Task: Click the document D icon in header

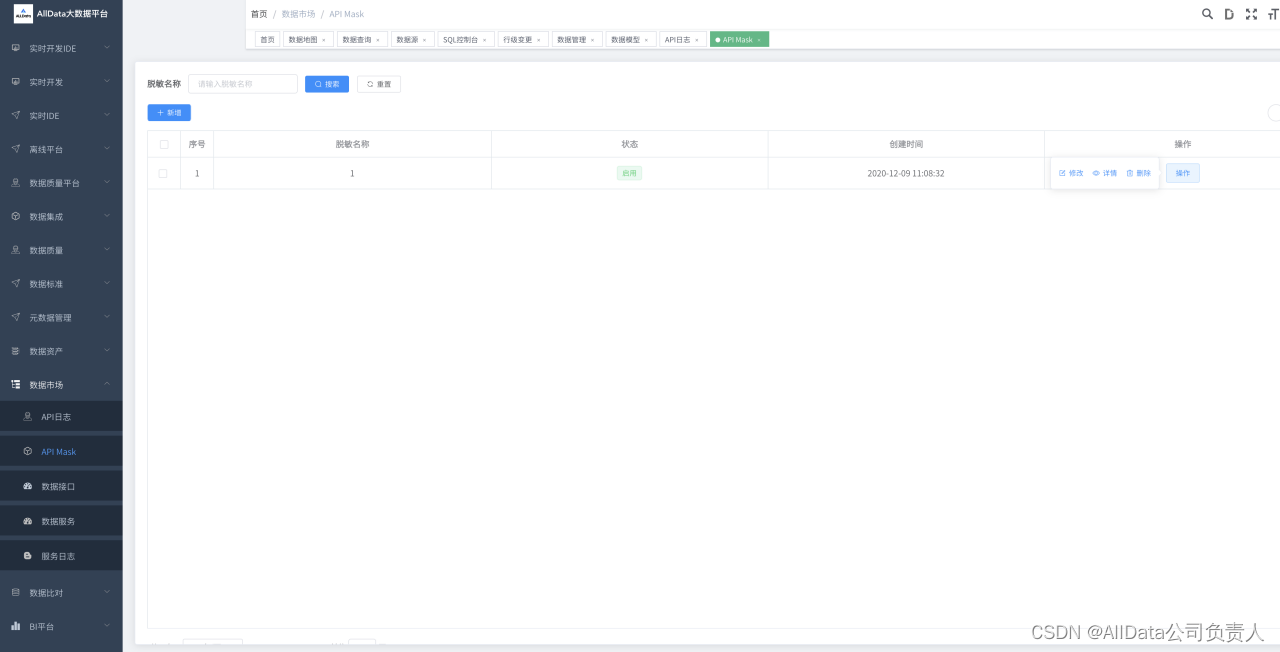Action: [1229, 14]
